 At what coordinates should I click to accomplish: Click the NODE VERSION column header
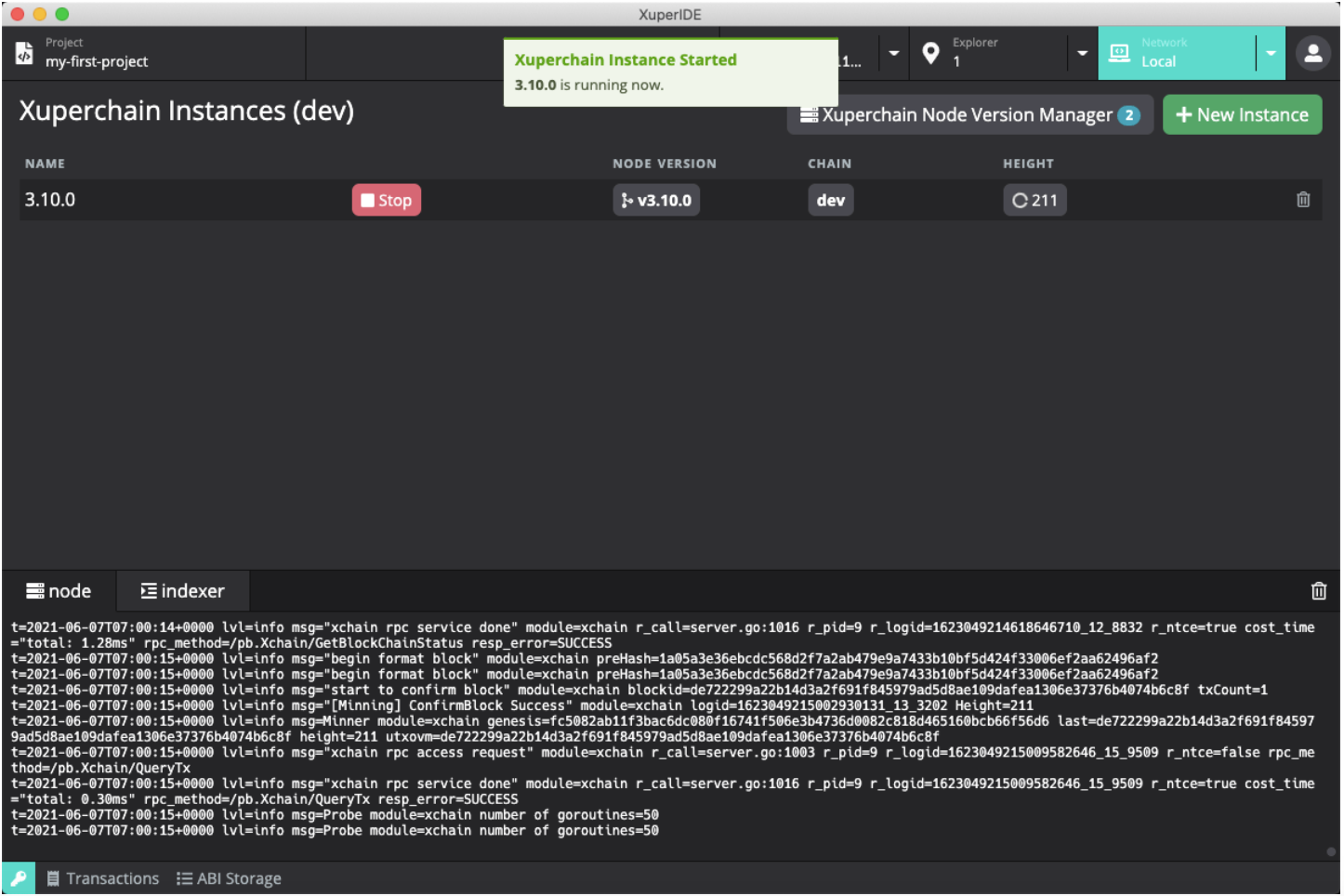pyautogui.click(x=665, y=164)
